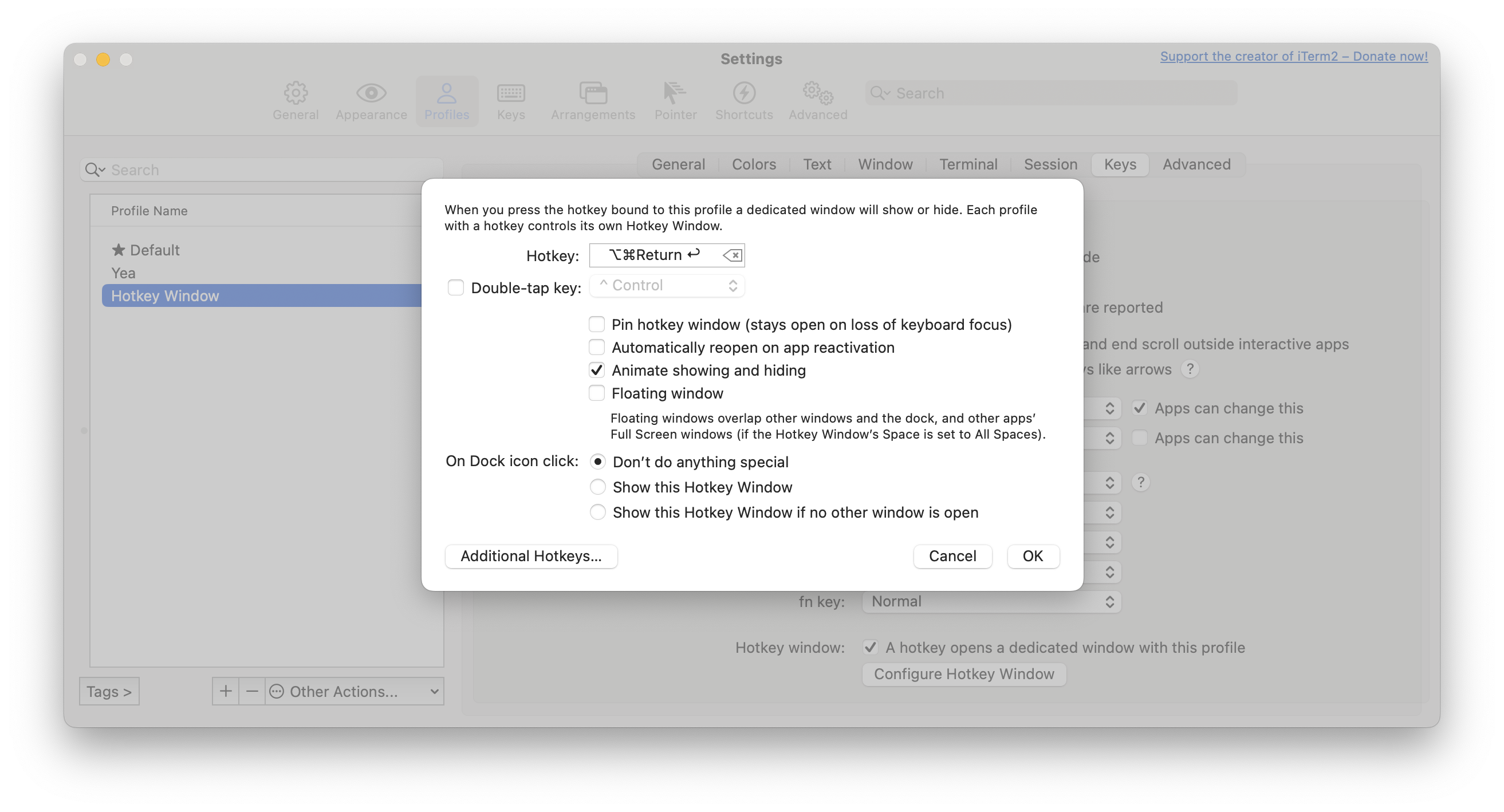Clear the hotkey with delete icon

[732, 255]
